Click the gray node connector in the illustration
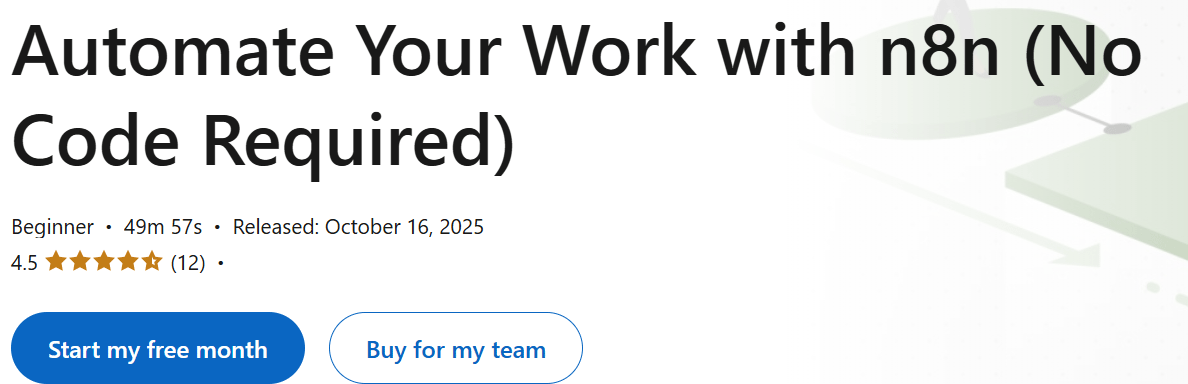This screenshot has width=1188, height=384. 1082,114
